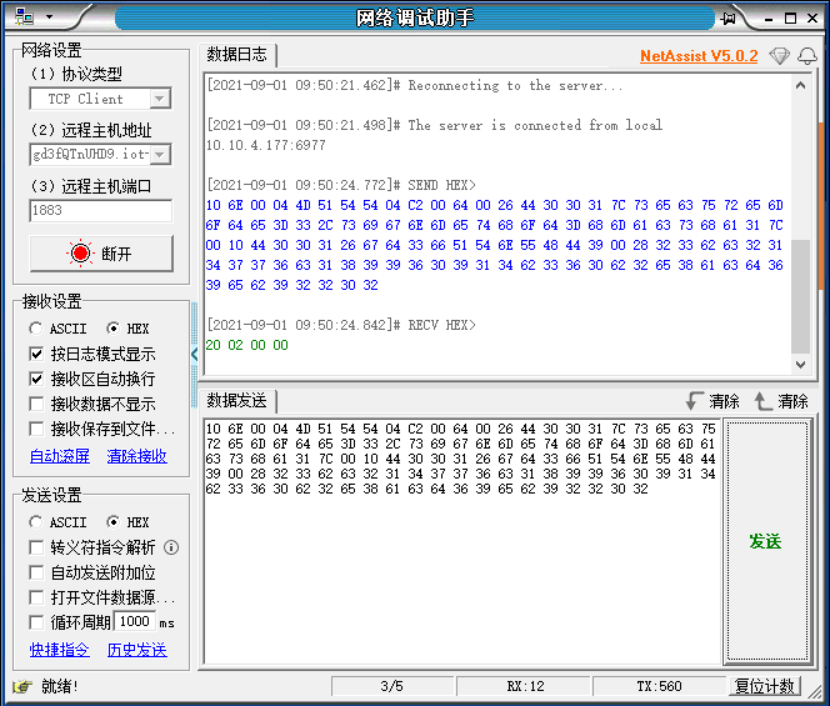
Task: Click the RX:12 status counter
Action: pyautogui.click(x=524, y=686)
